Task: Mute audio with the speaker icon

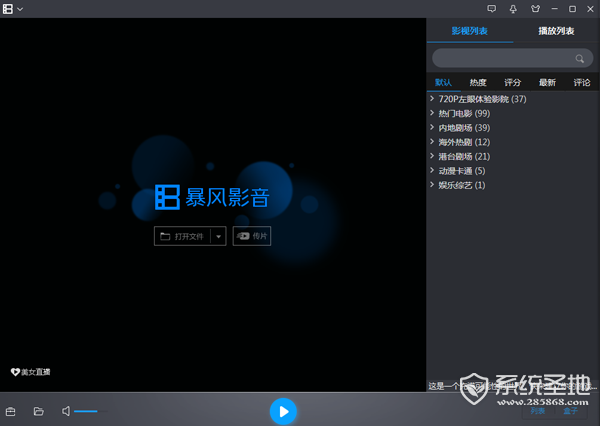Action: pyautogui.click(x=66, y=411)
